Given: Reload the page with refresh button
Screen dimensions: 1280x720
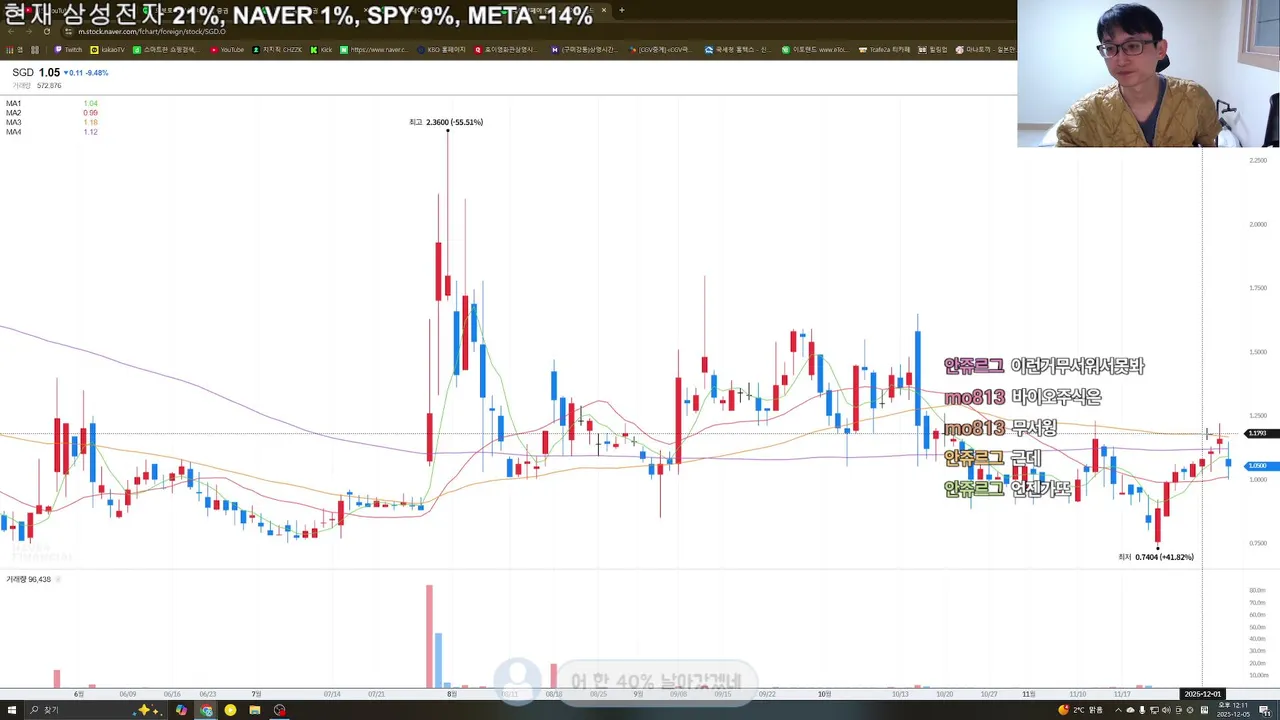Looking at the screenshot, I should (x=46, y=31).
